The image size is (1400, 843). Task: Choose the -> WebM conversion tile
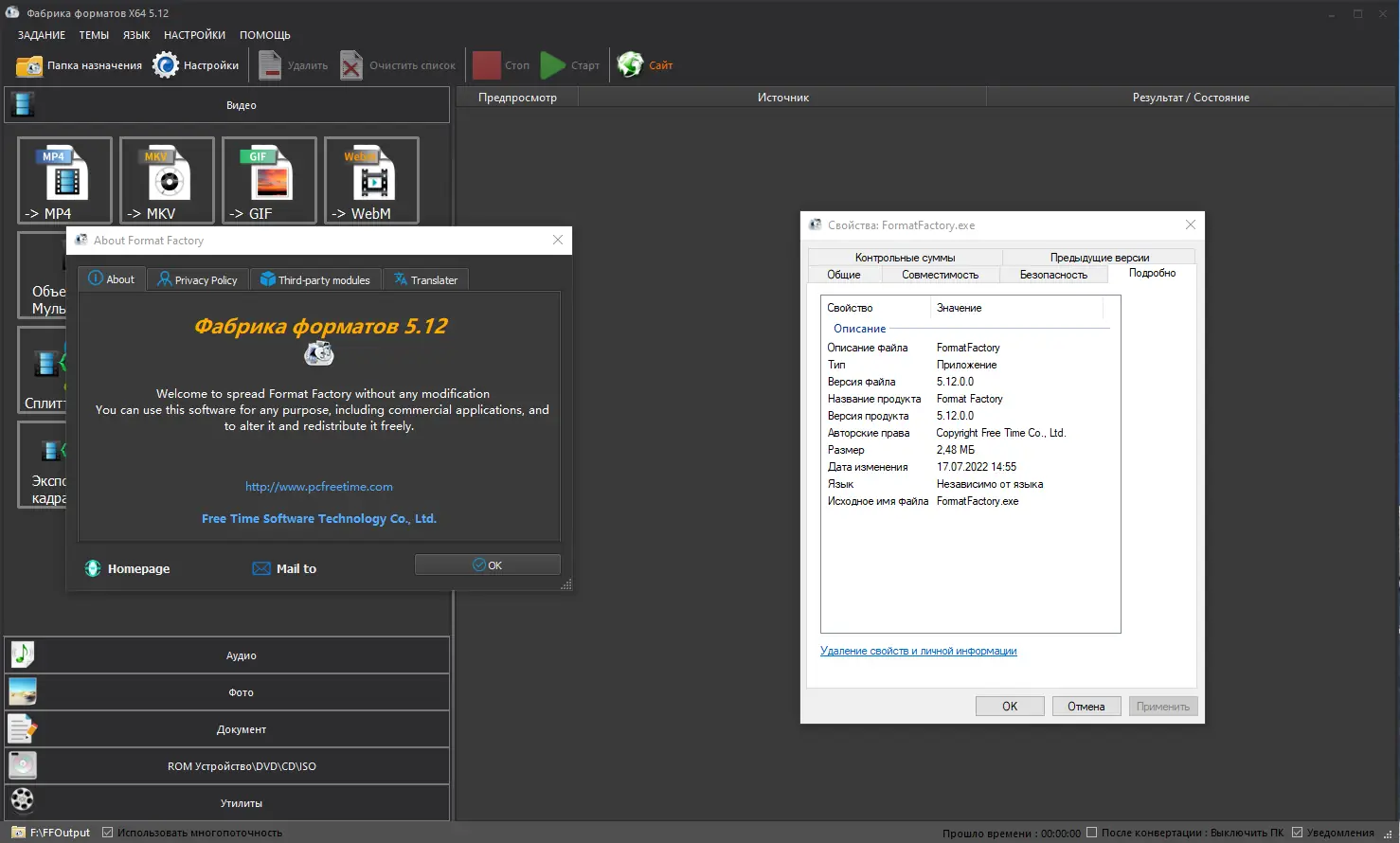[371, 180]
